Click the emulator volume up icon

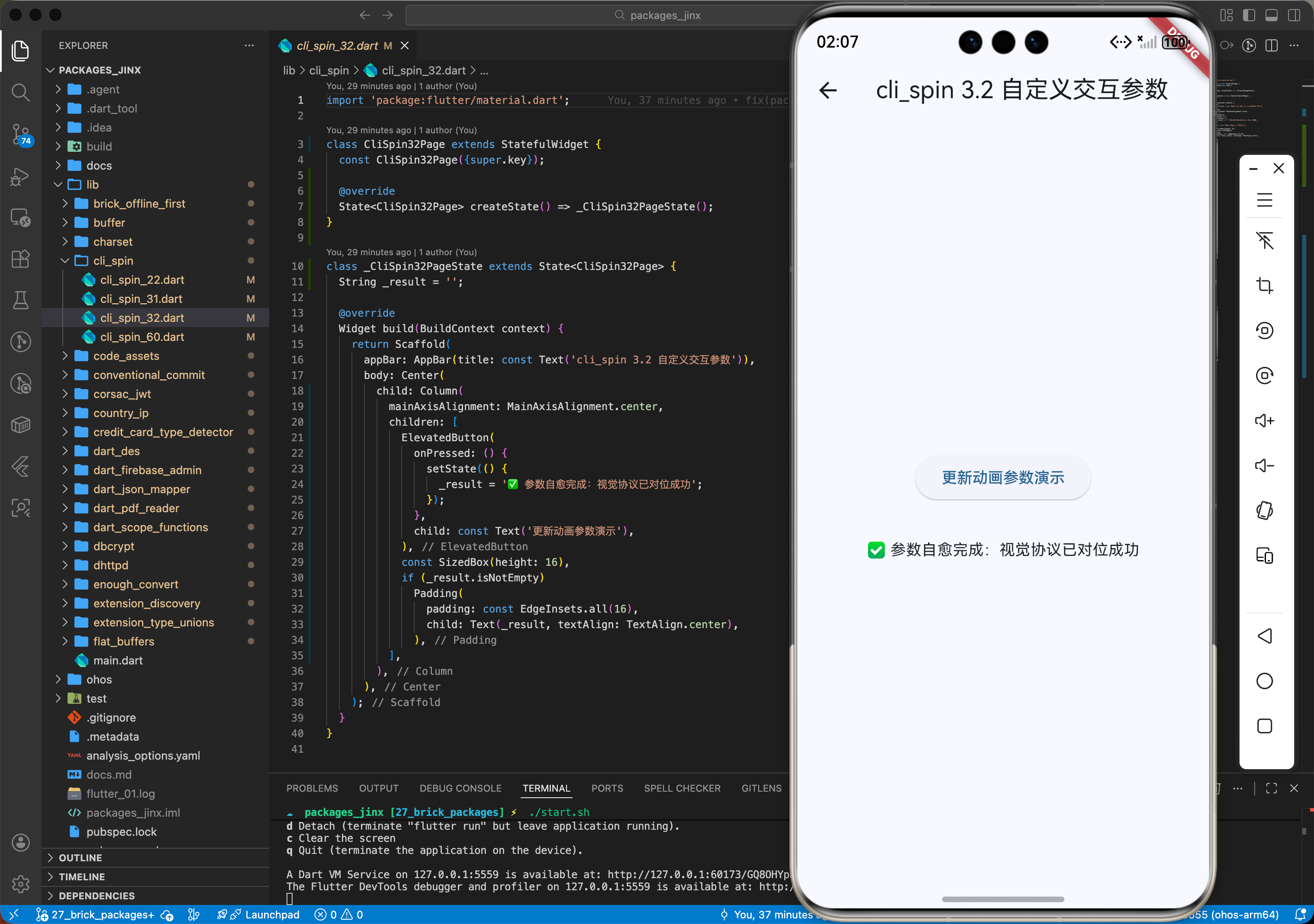click(1264, 421)
